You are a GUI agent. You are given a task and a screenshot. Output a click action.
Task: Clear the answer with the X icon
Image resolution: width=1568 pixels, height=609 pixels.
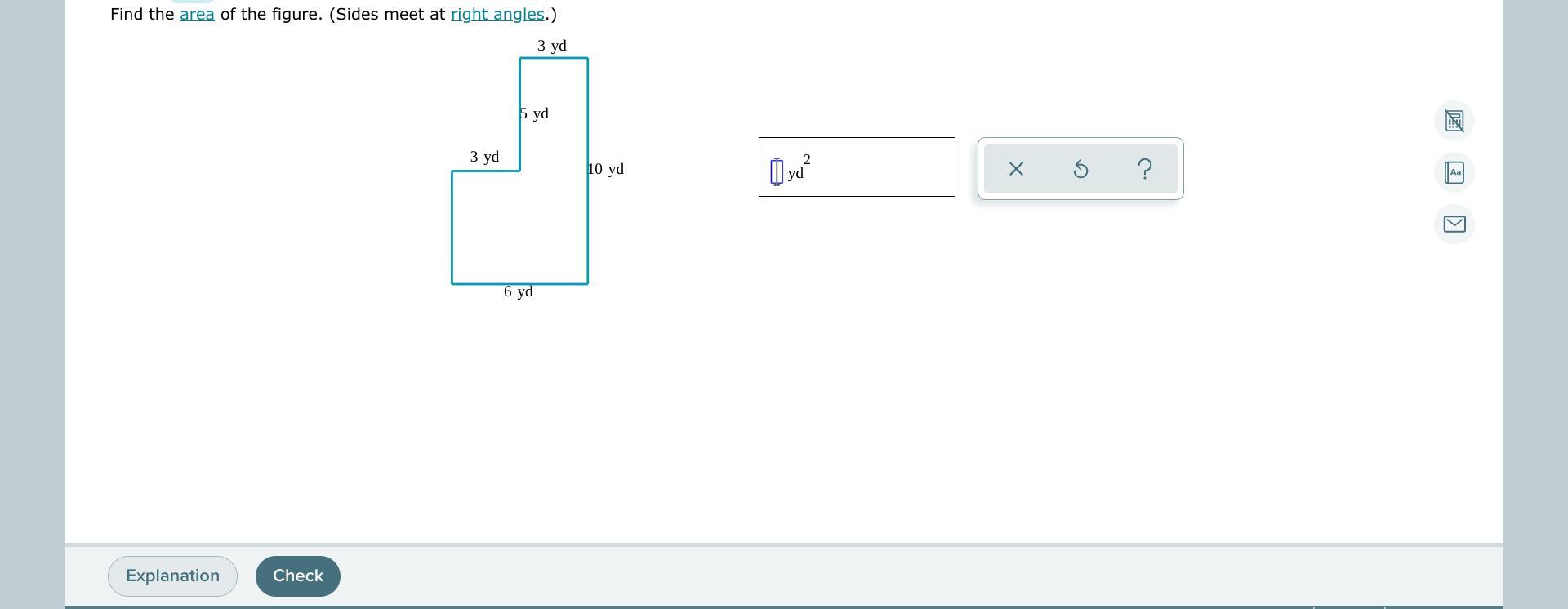click(1016, 169)
